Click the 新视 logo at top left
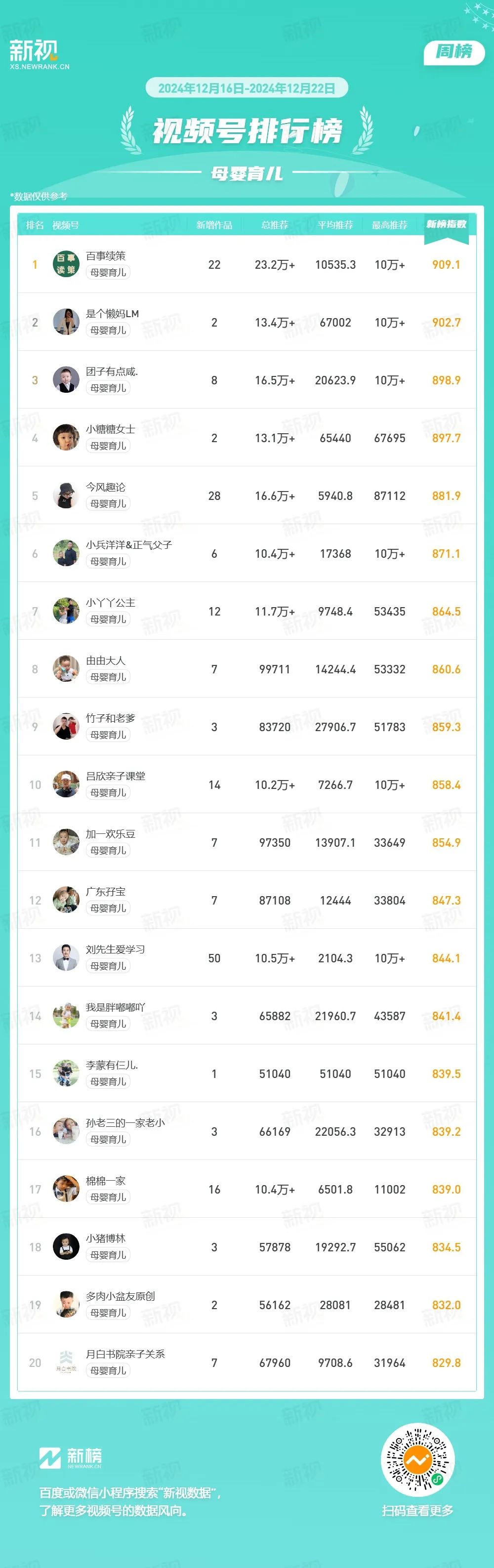Viewport: 494px width, 1568px height. (x=39, y=54)
